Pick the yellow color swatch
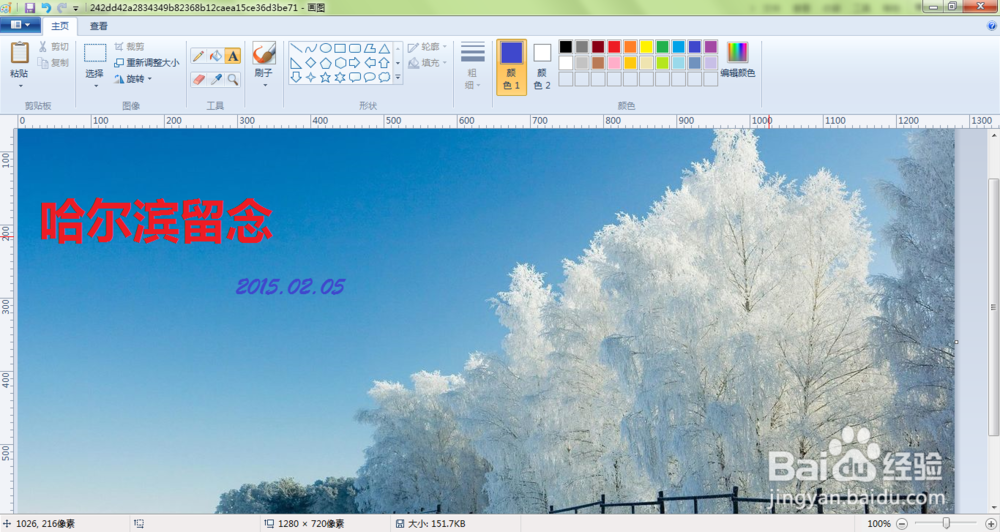The height and width of the screenshot is (532, 1000). point(646,47)
